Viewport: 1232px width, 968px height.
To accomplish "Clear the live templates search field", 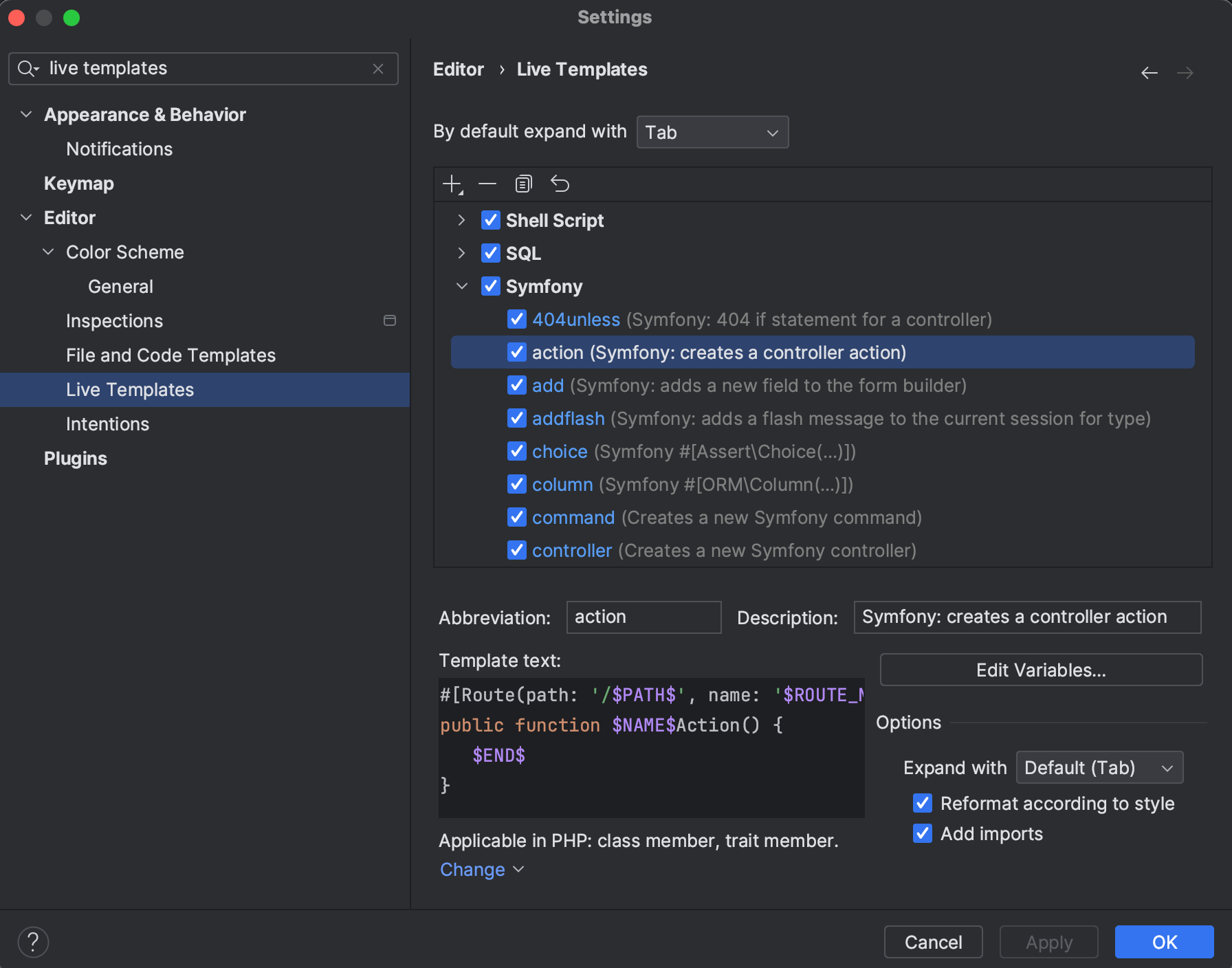I will coord(377,69).
